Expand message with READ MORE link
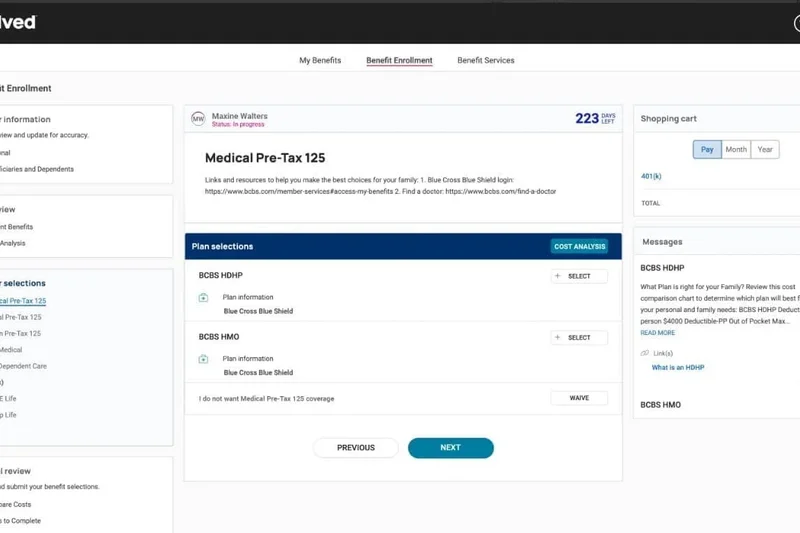This screenshot has width=800, height=533. [x=658, y=333]
